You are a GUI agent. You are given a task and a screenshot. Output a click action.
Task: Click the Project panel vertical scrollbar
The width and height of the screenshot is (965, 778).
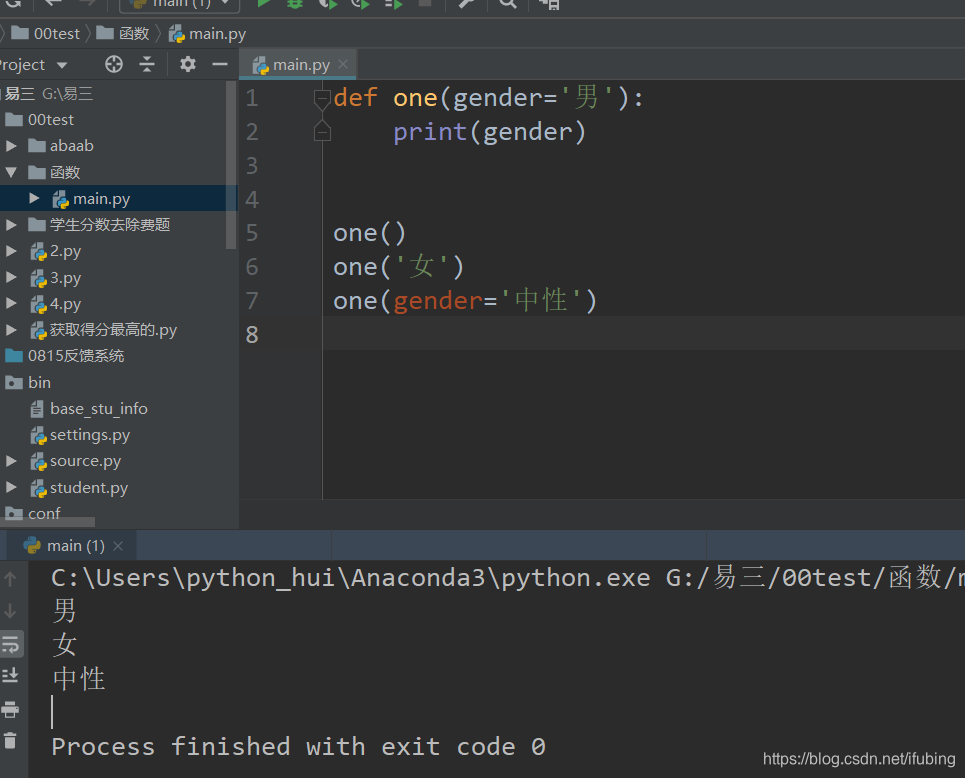pyautogui.click(x=231, y=165)
